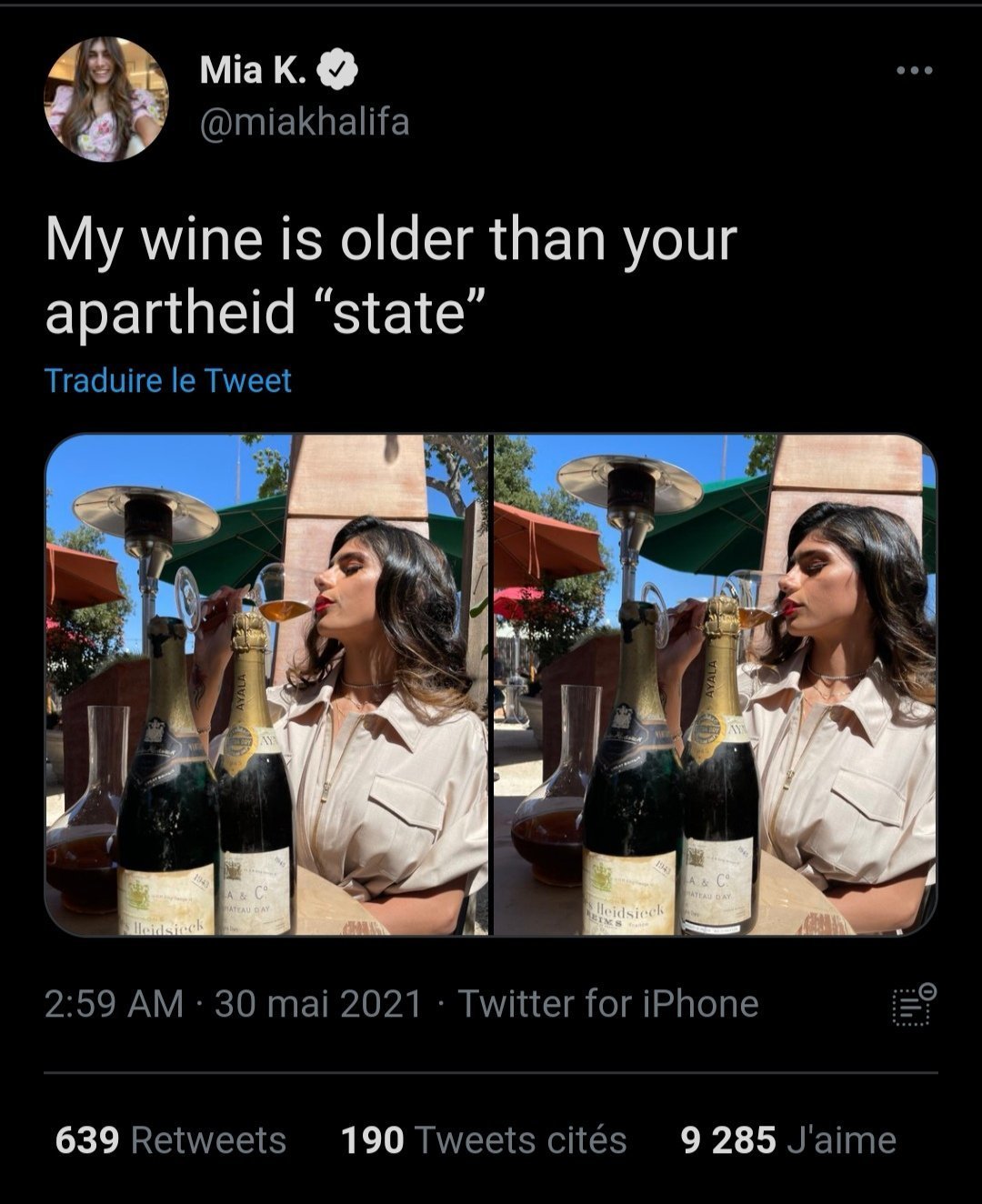Open the right tweet photo
Screen dimensions: 982x1204
tap(715, 685)
